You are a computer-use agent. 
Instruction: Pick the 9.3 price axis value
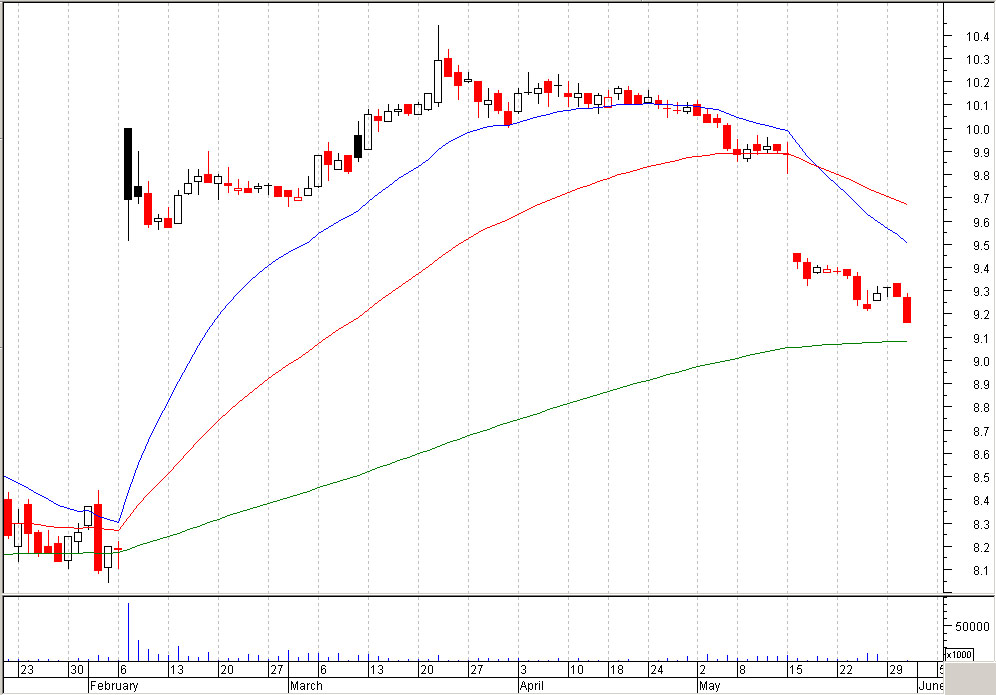coord(981,292)
